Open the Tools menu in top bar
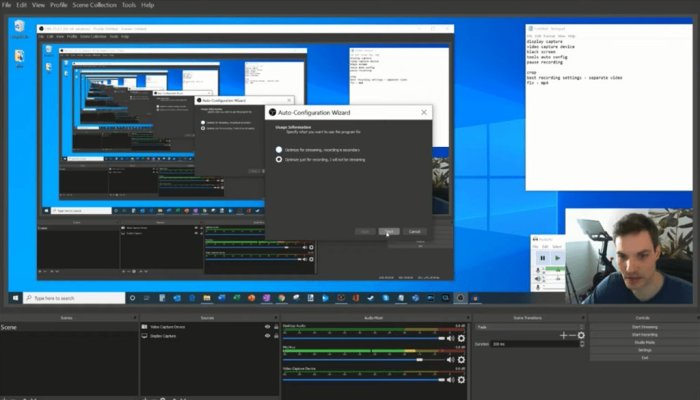The width and height of the screenshot is (700, 400). [x=129, y=5]
